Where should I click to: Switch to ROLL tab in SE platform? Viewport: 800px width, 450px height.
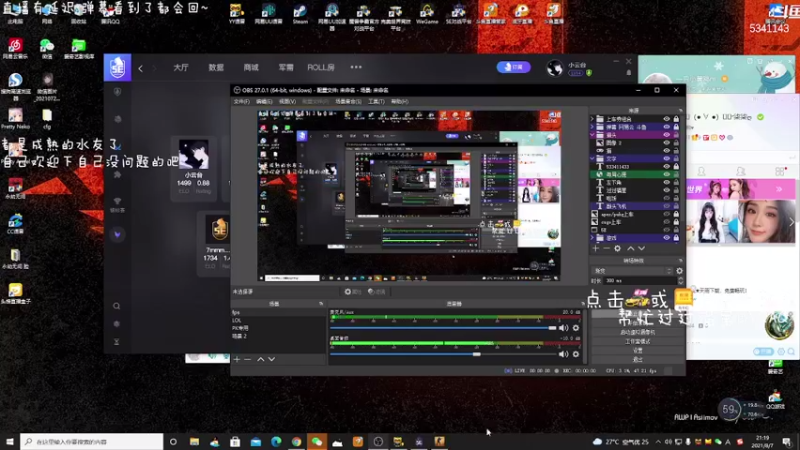[321, 67]
